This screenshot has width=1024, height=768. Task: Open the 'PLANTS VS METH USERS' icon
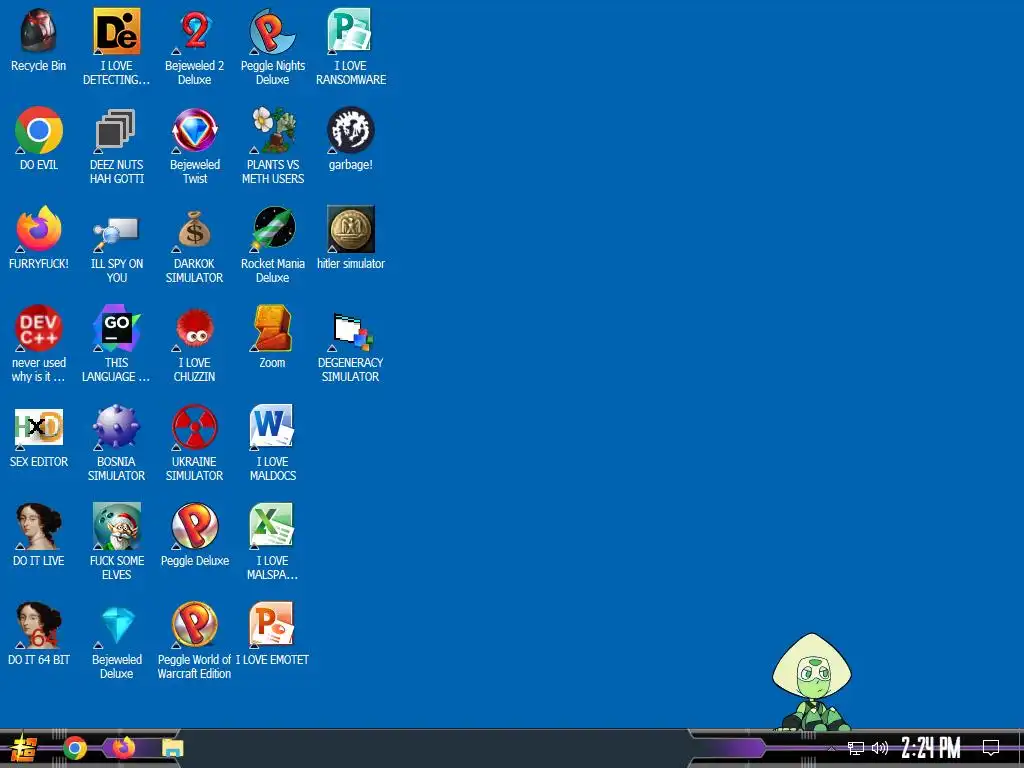point(273,130)
